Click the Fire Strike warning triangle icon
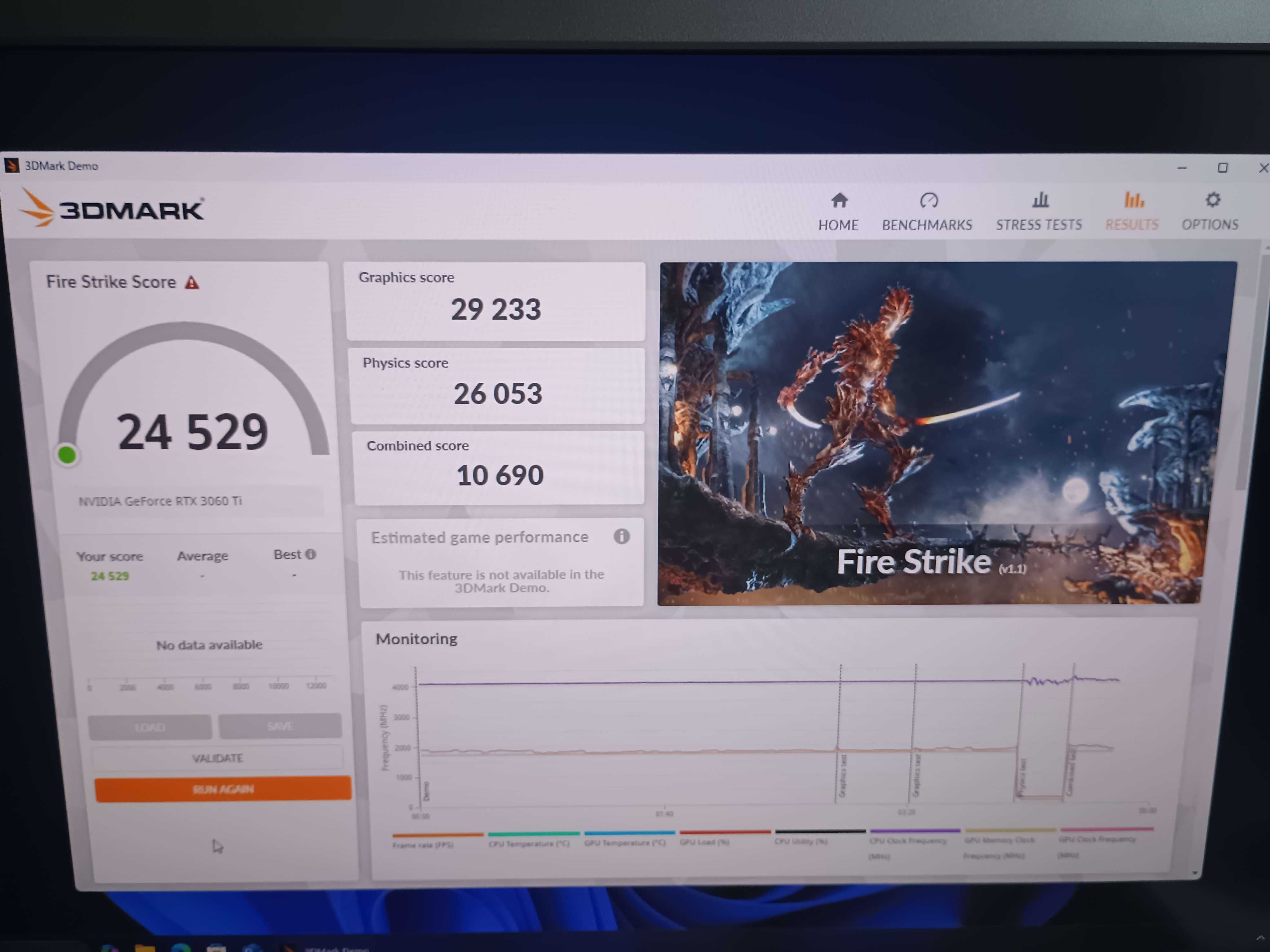Screen dimensions: 1270x952 pyautogui.click(x=192, y=282)
